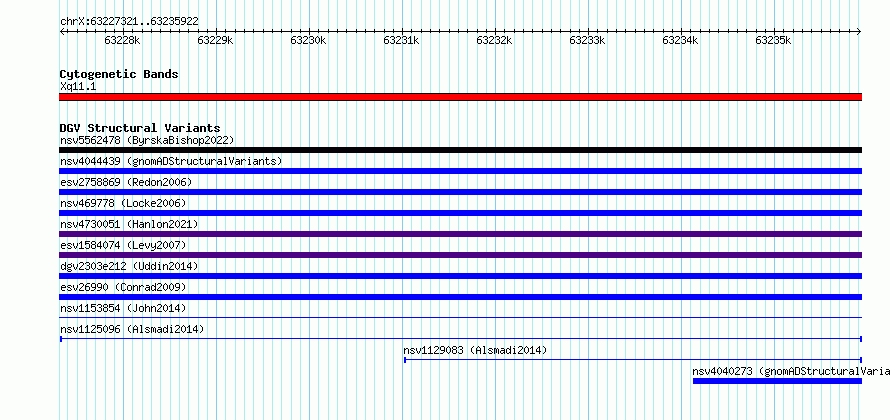This screenshot has height=420, width=890.
Task: Click the black nsv5562478 variant bar
Action: tap(460, 150)
